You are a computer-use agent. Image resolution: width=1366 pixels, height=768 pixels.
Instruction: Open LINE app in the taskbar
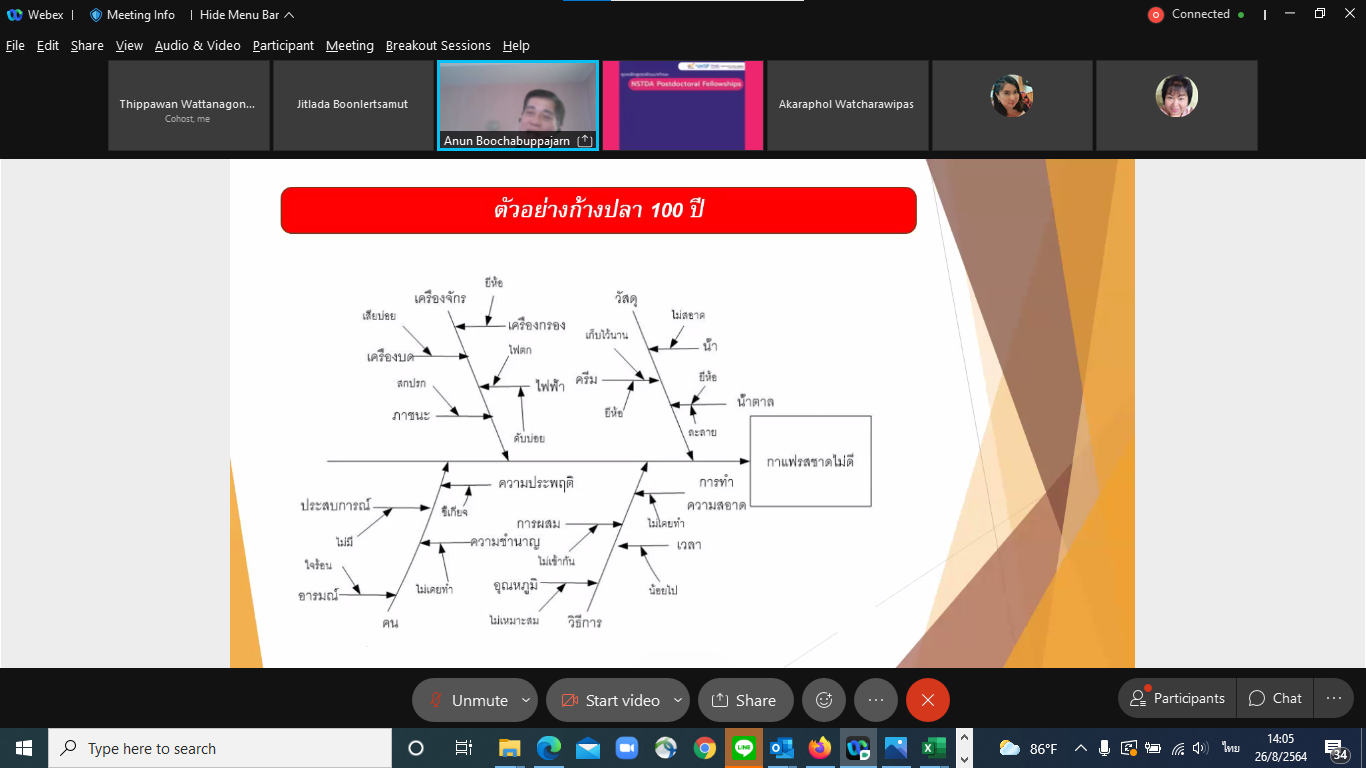click(x=743, y=748)
